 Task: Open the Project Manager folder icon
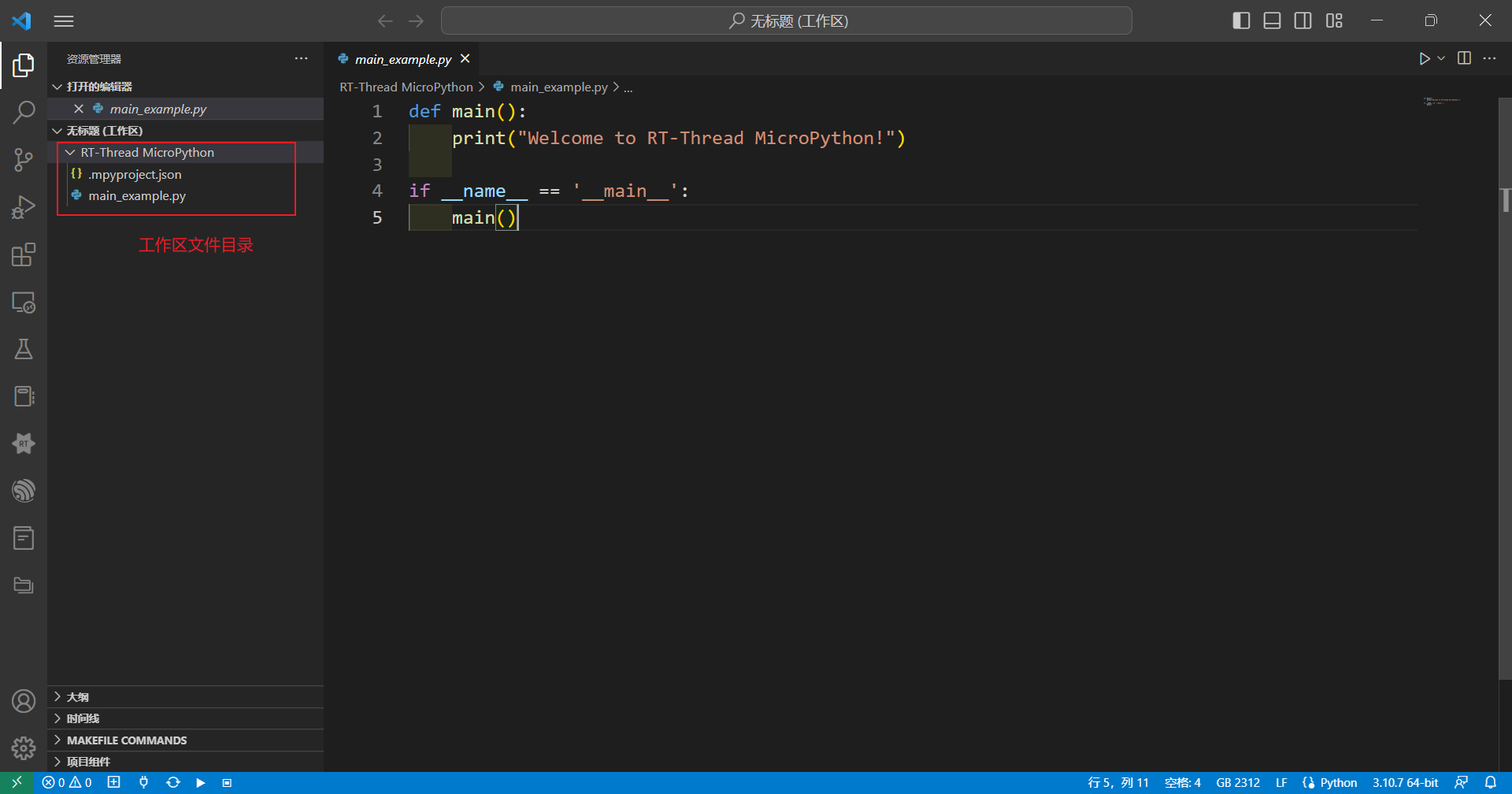pyautogui.click(x=24, y=585)
